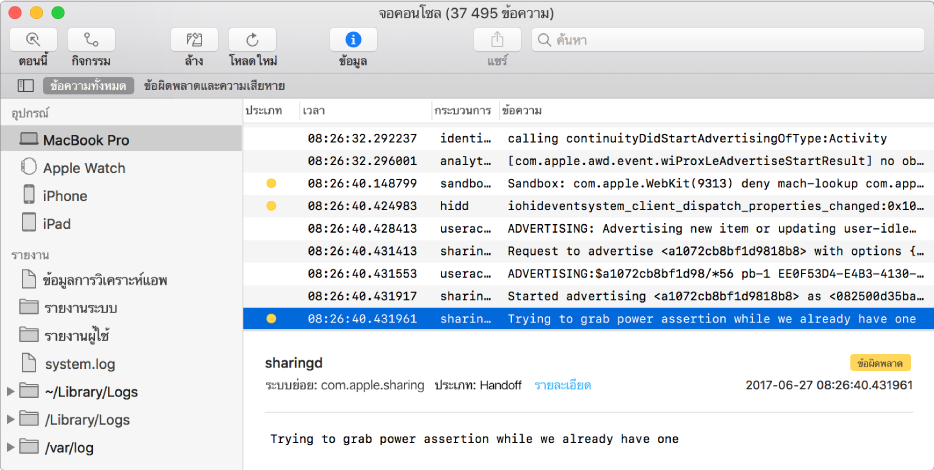This screenshot has height=470, width=934.
Task: Select the 08:26:32.292237 identi… log row
Action: coord(589,138)
